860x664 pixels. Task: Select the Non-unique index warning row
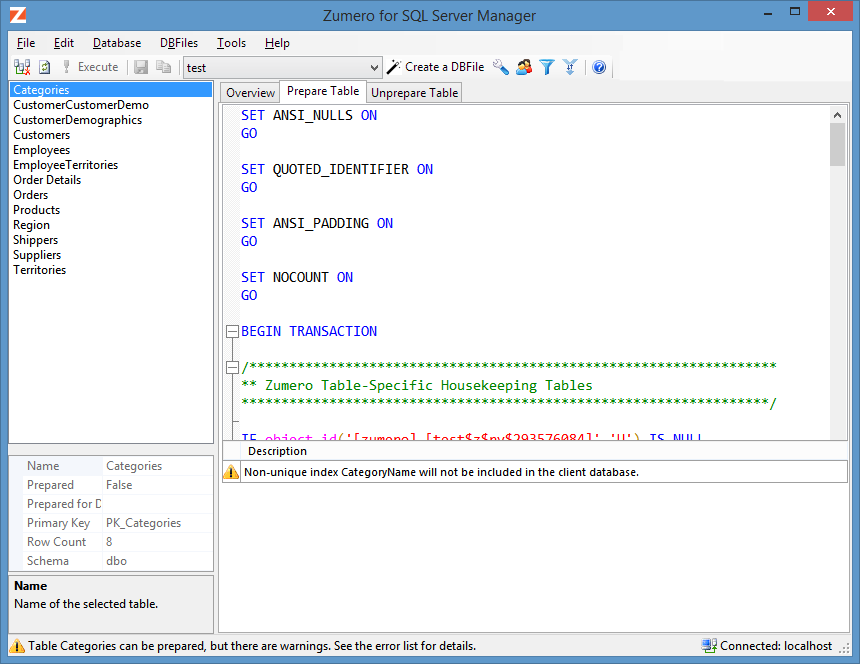(x=440, y=472)
